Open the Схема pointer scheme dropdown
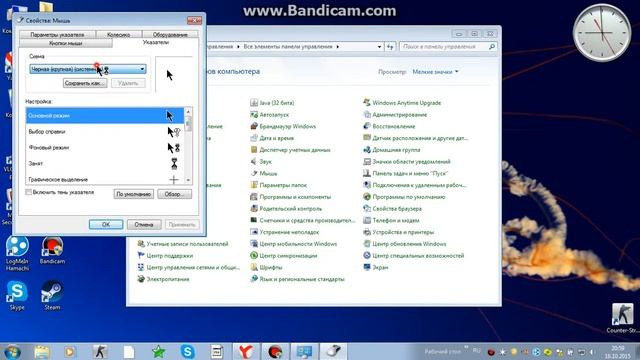 (88, 69)
